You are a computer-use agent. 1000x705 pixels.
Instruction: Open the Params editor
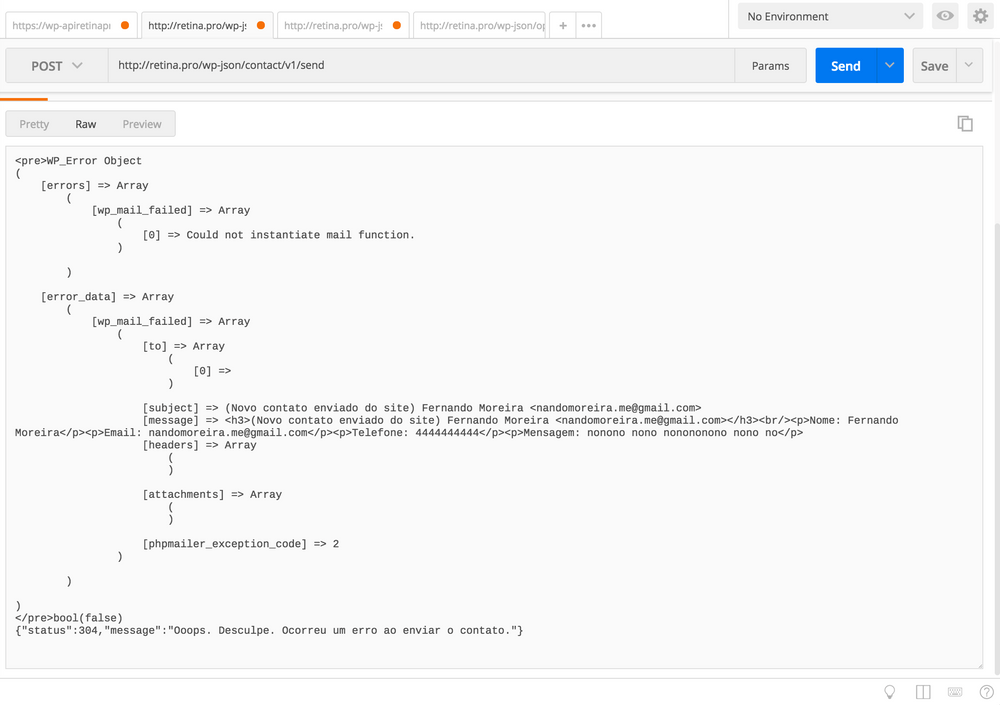click(x=770, y=66)
